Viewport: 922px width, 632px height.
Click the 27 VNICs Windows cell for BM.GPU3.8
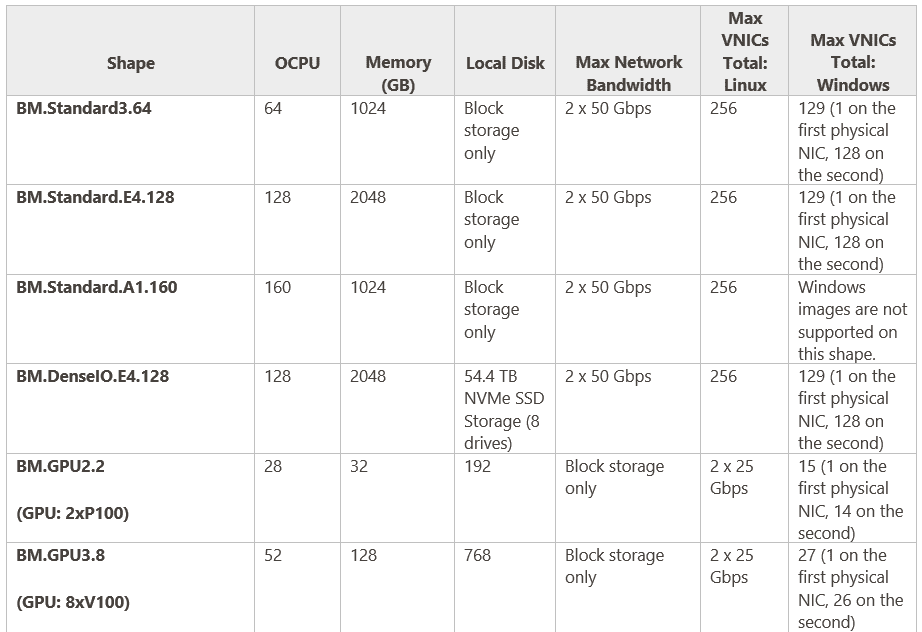click(x=852, y=588)
